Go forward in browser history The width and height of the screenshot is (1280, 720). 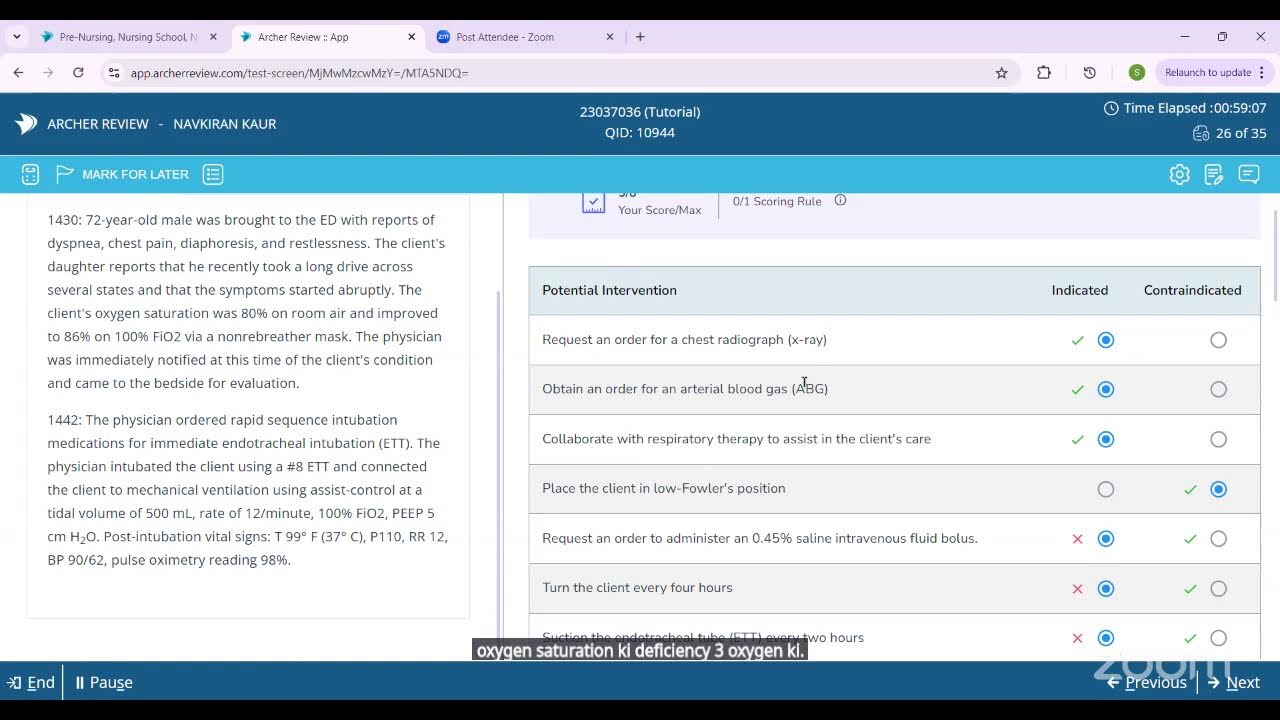point(48,72)
